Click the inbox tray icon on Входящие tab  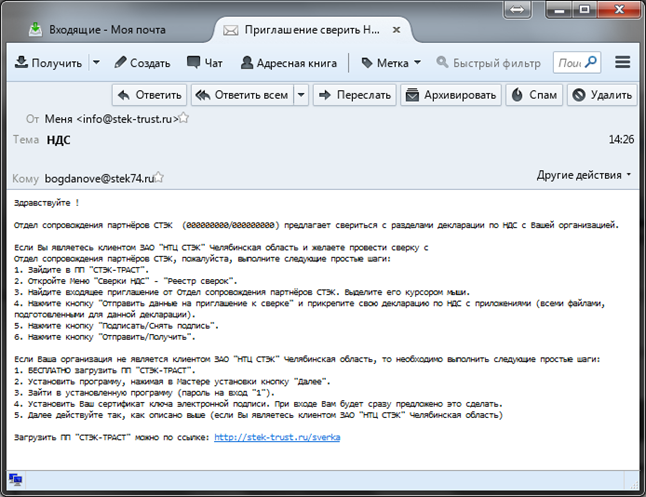coord(36,29)
